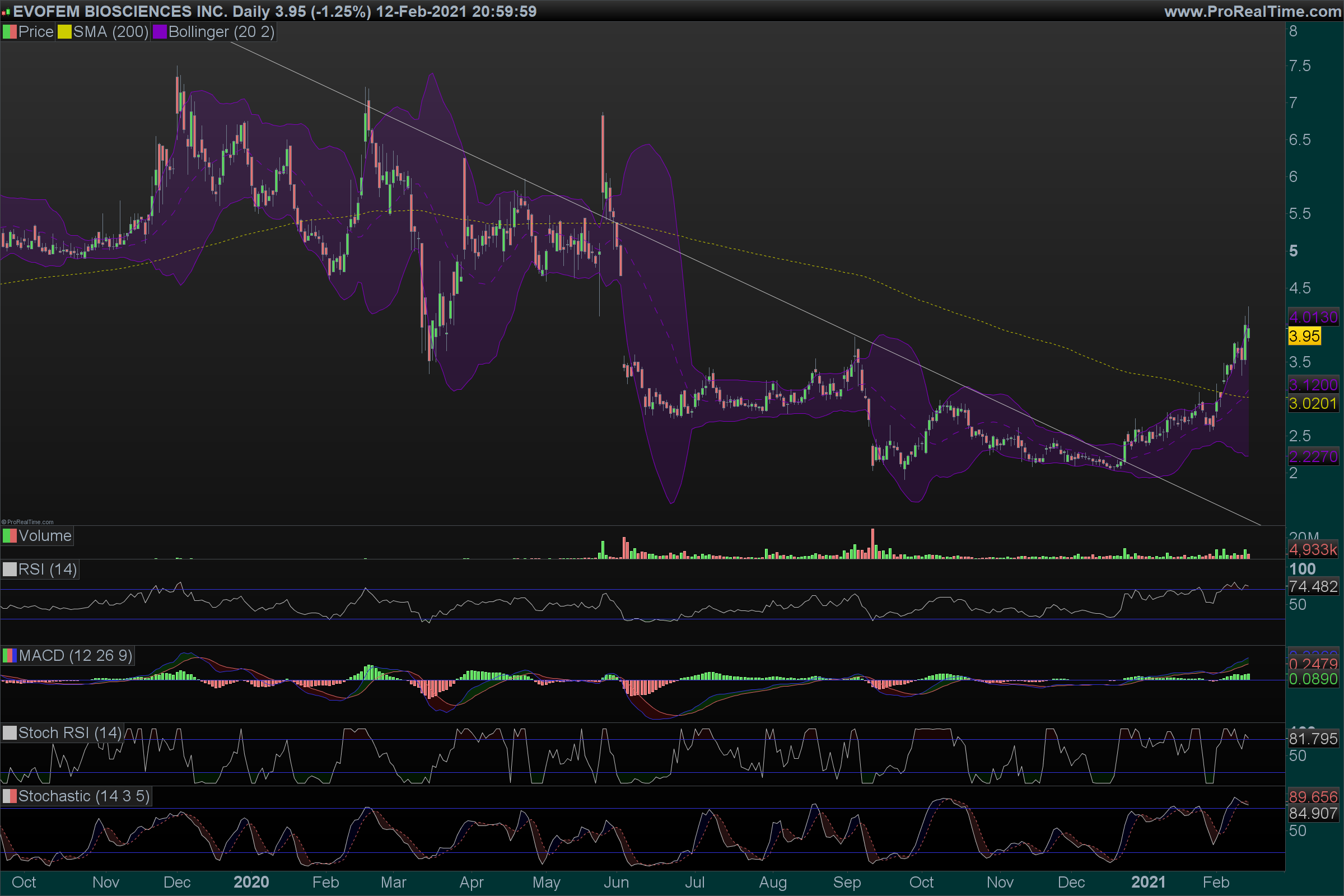Viewport: 1344px width, 896px height.
Task: Click the 81.795 Stoch RSI value label
Action: pyautogui.click(x=1313, y=739)
